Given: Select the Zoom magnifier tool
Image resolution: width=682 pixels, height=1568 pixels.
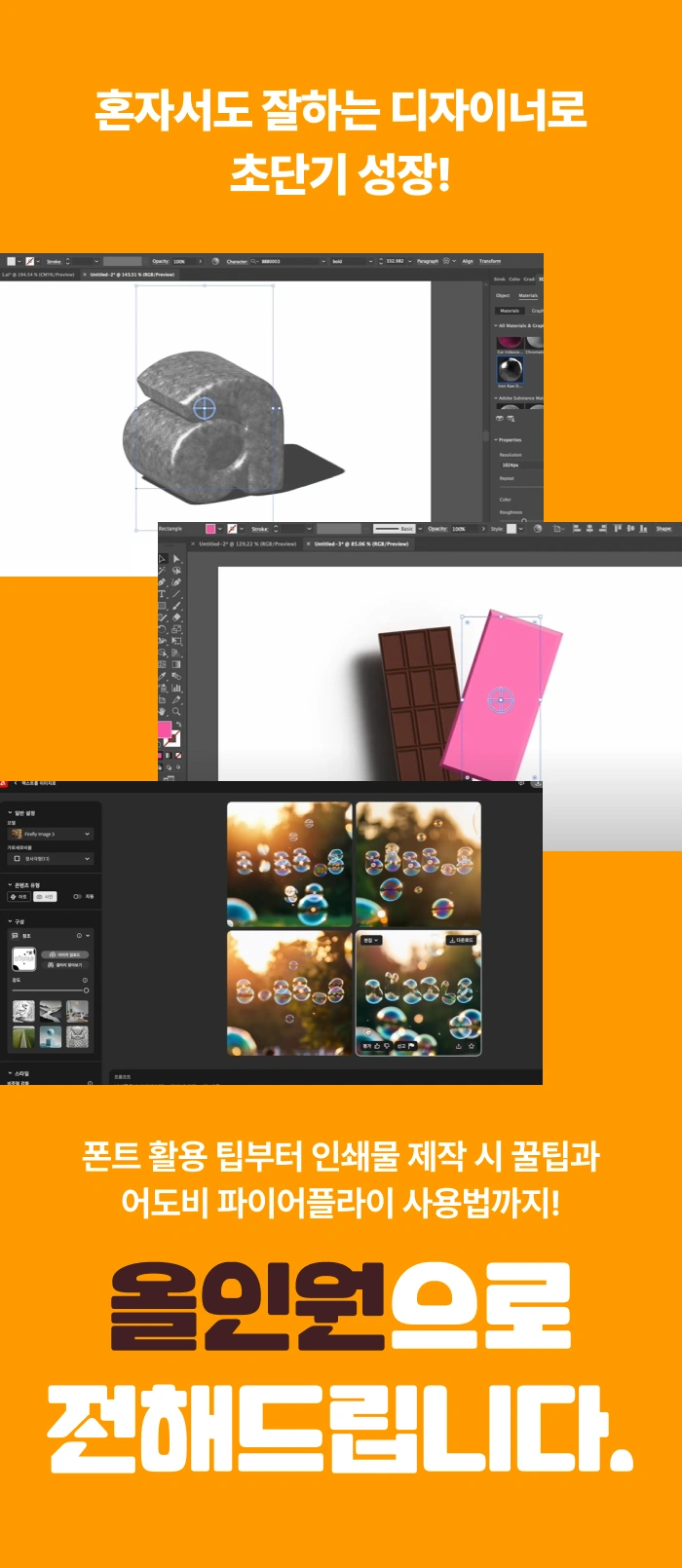Looking at the screenshot, I should pyautogui.click(x=177, y=712).
